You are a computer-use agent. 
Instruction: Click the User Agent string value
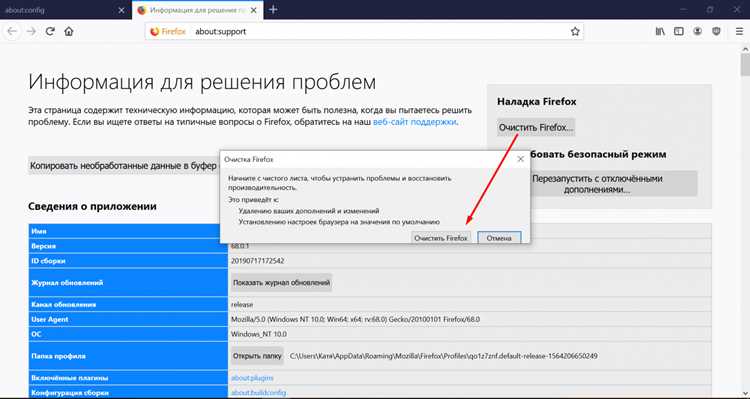coord(355,319)
